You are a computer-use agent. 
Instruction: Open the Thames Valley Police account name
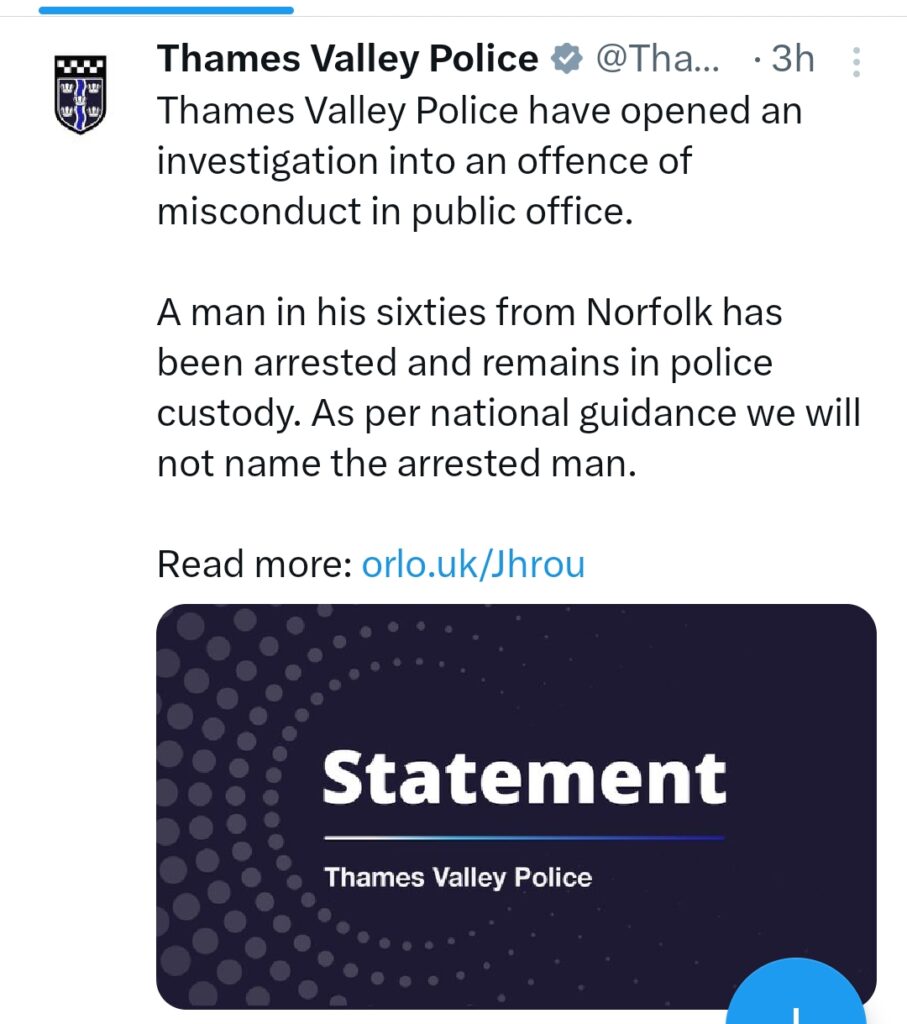348,60
